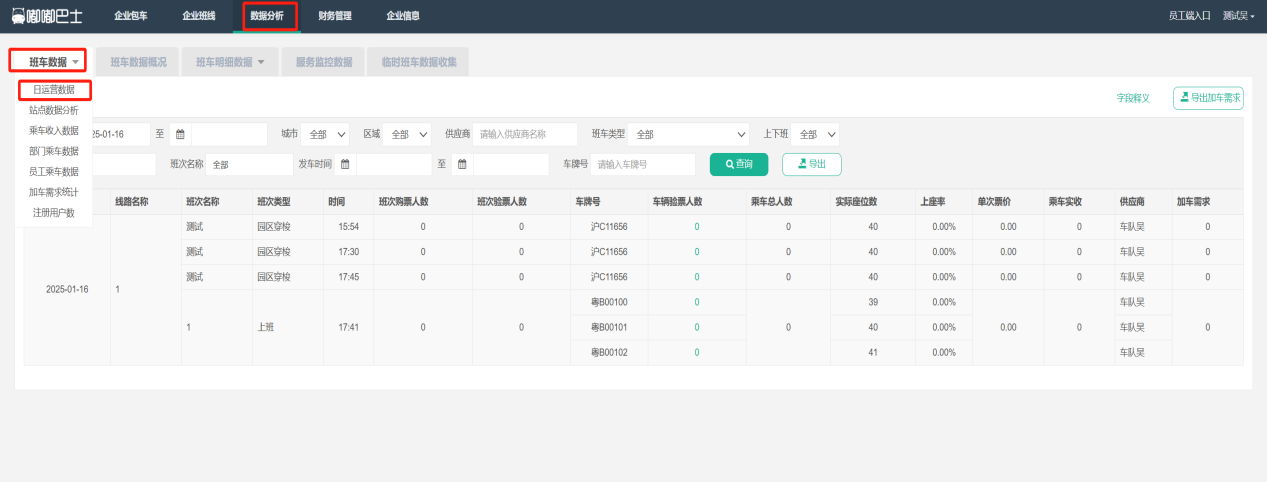Click the seat count 41 cell

point(873,352)
